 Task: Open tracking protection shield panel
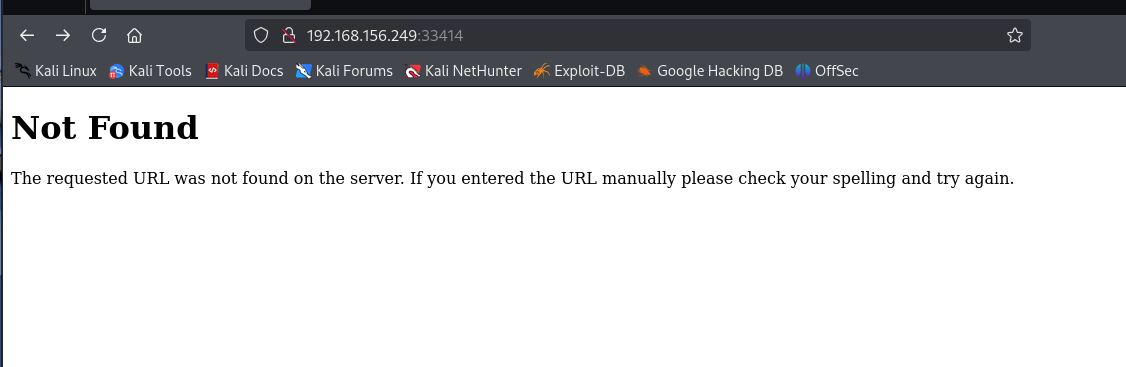click(x=261, y=35)
